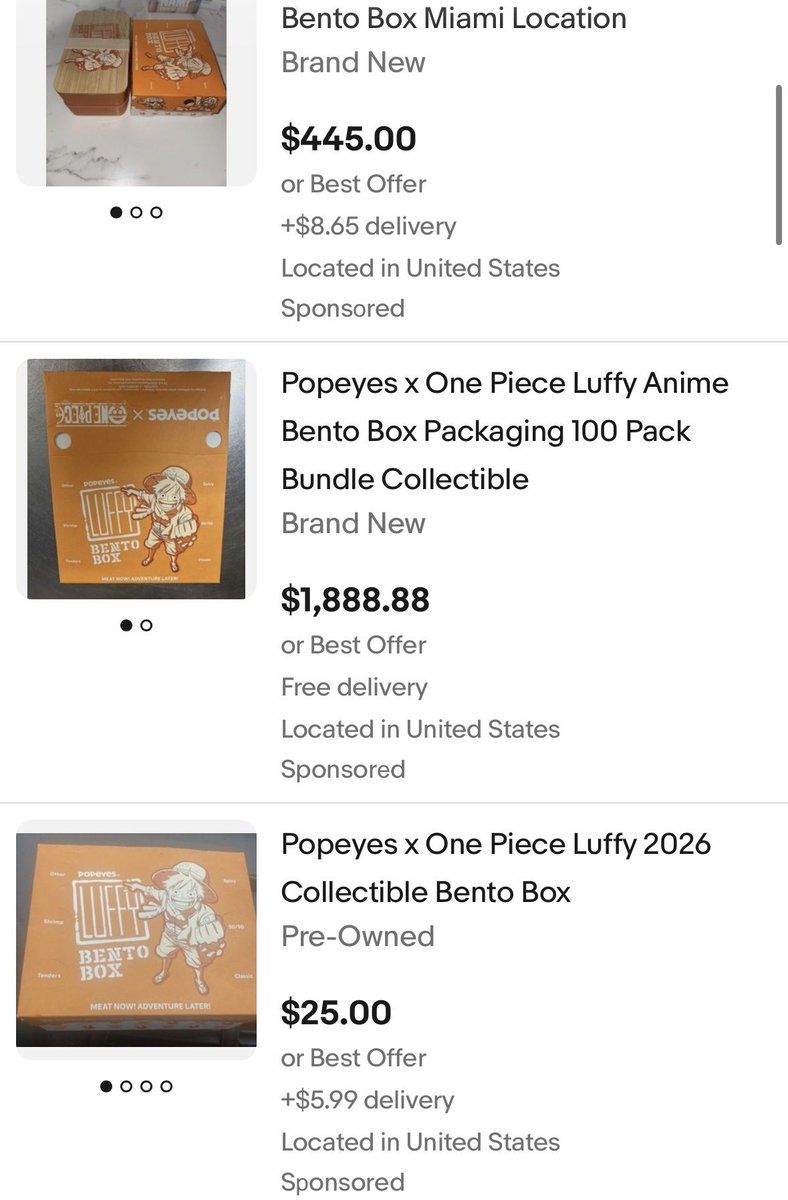Click the $445.00 price
The image size is (788, 1200).
[349, 139]
